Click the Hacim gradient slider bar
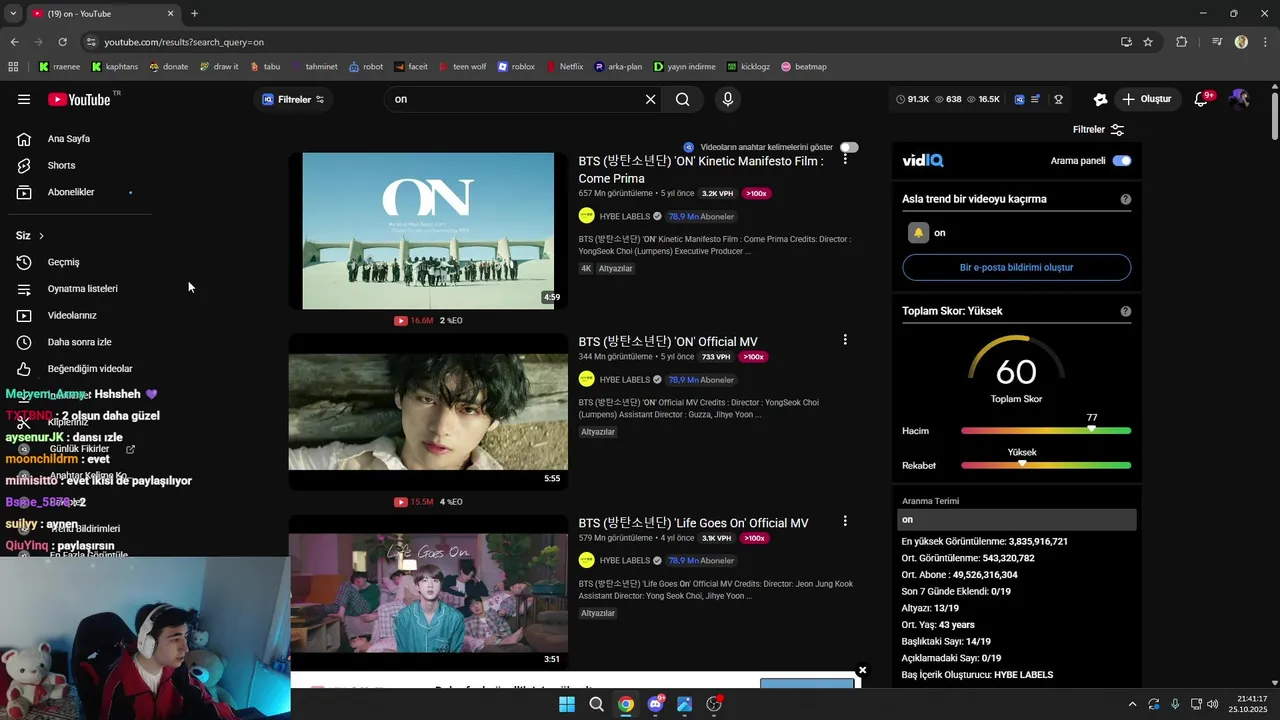1280x720 pixels. (1046, 431)
